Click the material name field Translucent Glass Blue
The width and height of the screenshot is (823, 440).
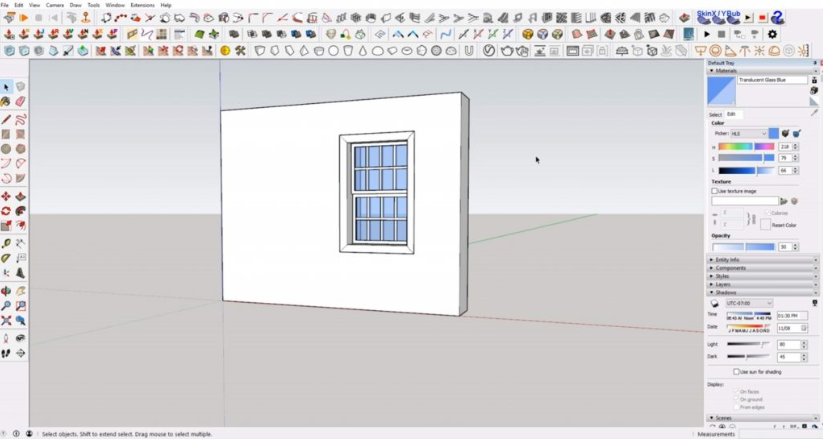(773, 80)
